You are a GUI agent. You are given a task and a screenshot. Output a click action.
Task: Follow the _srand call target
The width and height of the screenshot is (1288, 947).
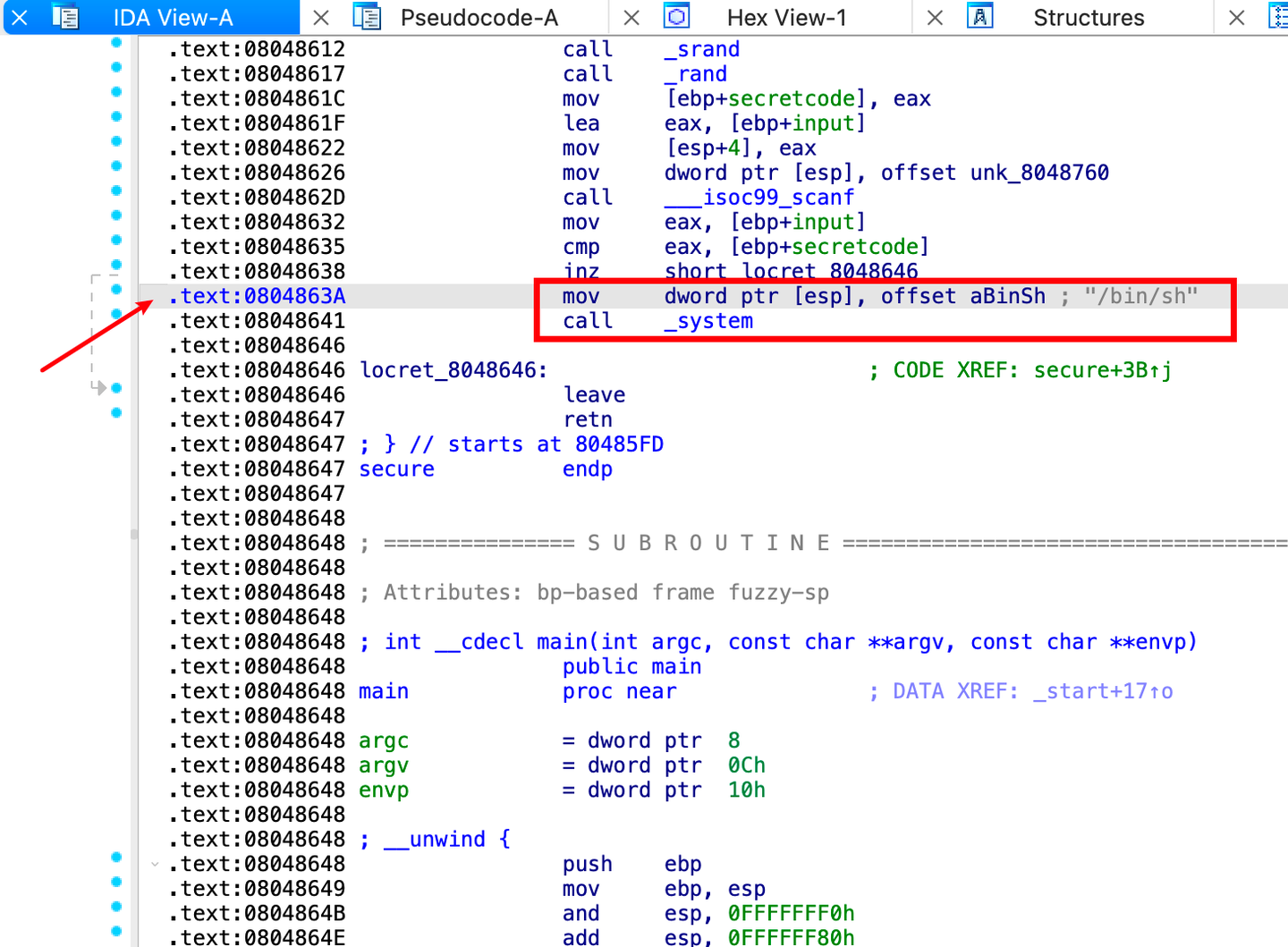(702, 49)
